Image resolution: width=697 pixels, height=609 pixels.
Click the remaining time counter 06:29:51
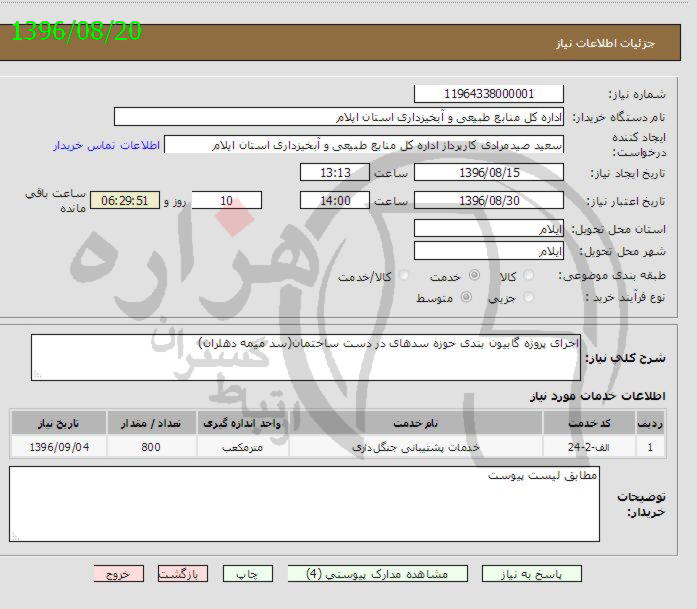pos(124,200)
